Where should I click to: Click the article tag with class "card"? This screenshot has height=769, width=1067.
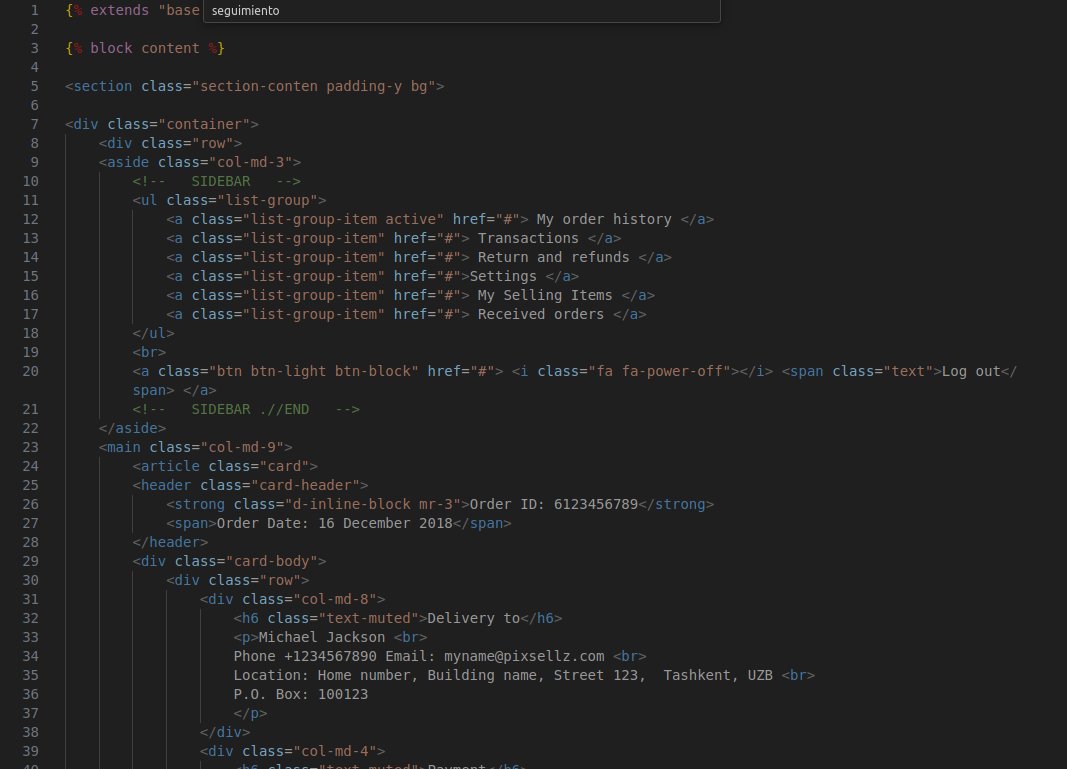tap(225, 466)
